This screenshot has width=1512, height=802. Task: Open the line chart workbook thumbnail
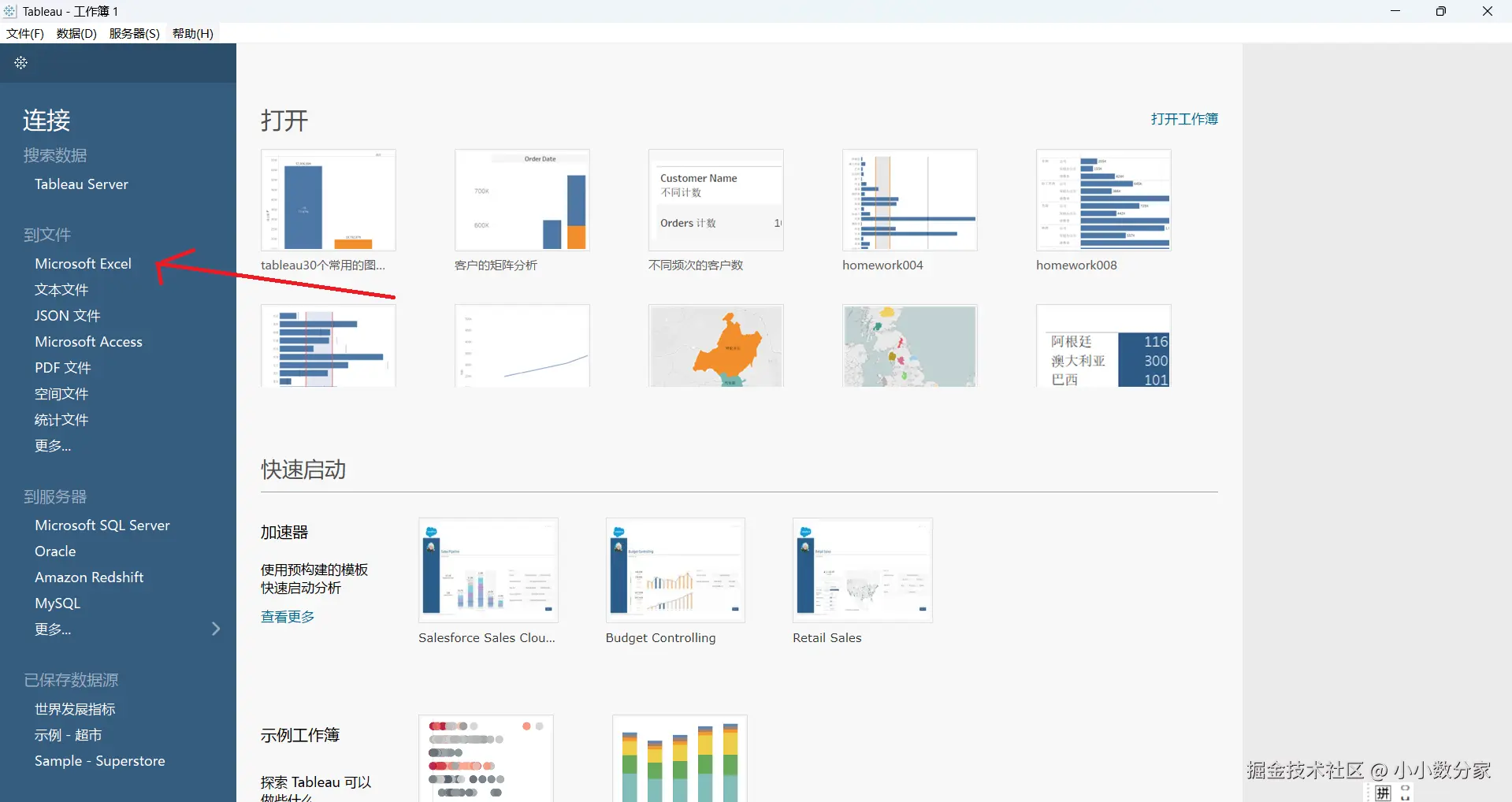pos(522,346)
